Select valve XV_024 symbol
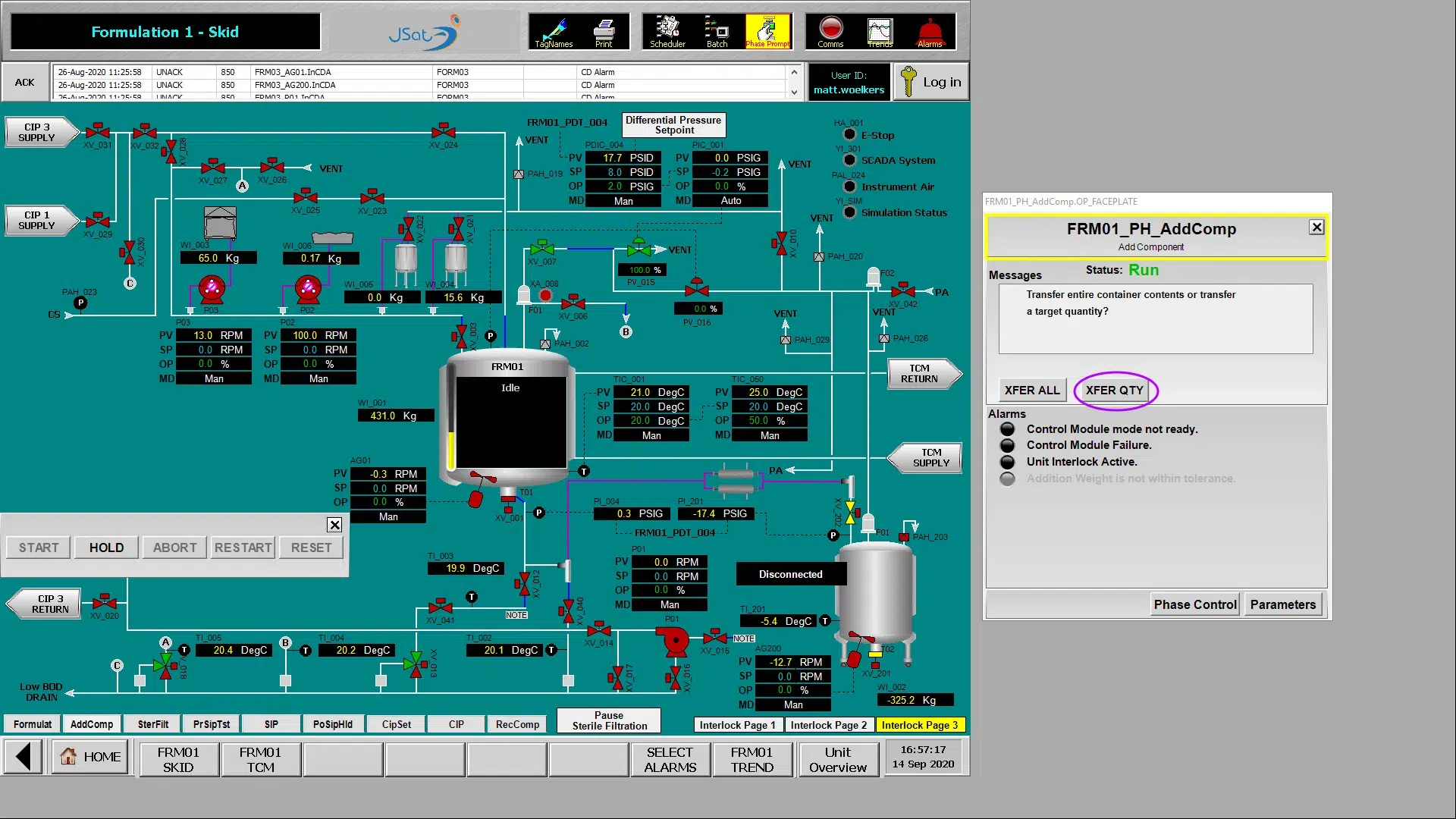 tap(444, 132)
